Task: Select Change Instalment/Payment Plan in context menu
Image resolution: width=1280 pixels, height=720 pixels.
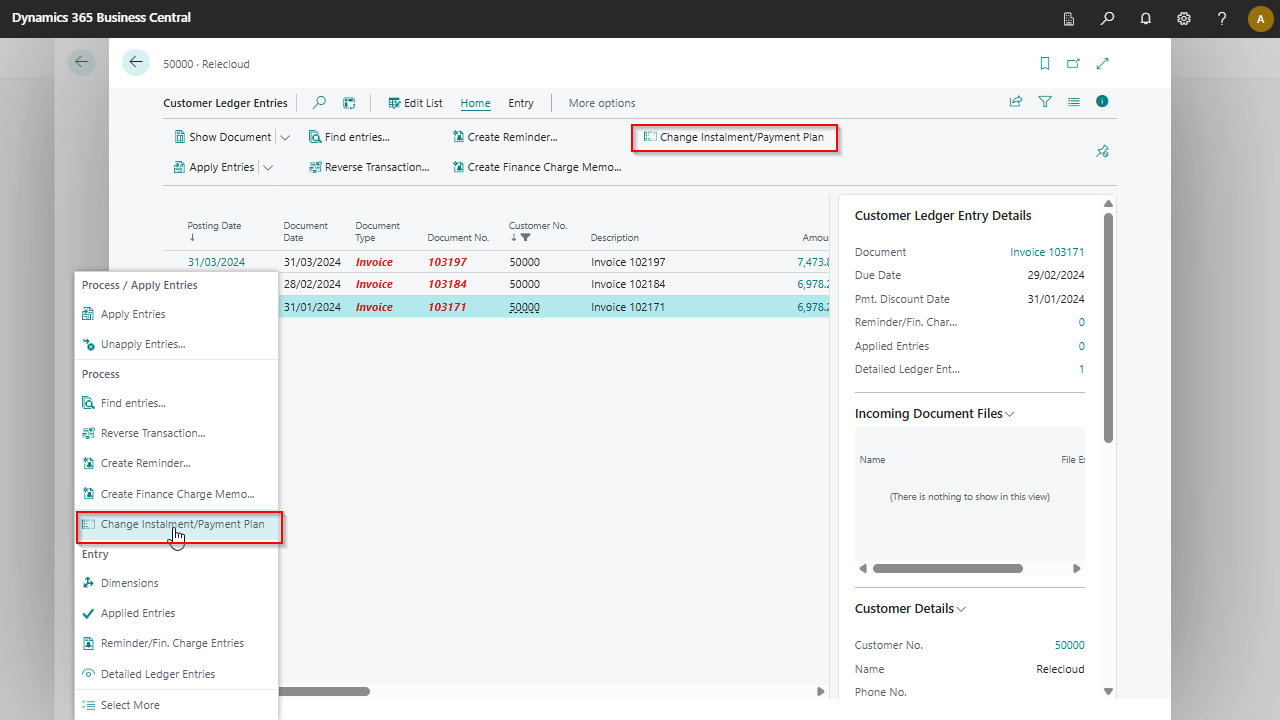Action: pos(176,524)
